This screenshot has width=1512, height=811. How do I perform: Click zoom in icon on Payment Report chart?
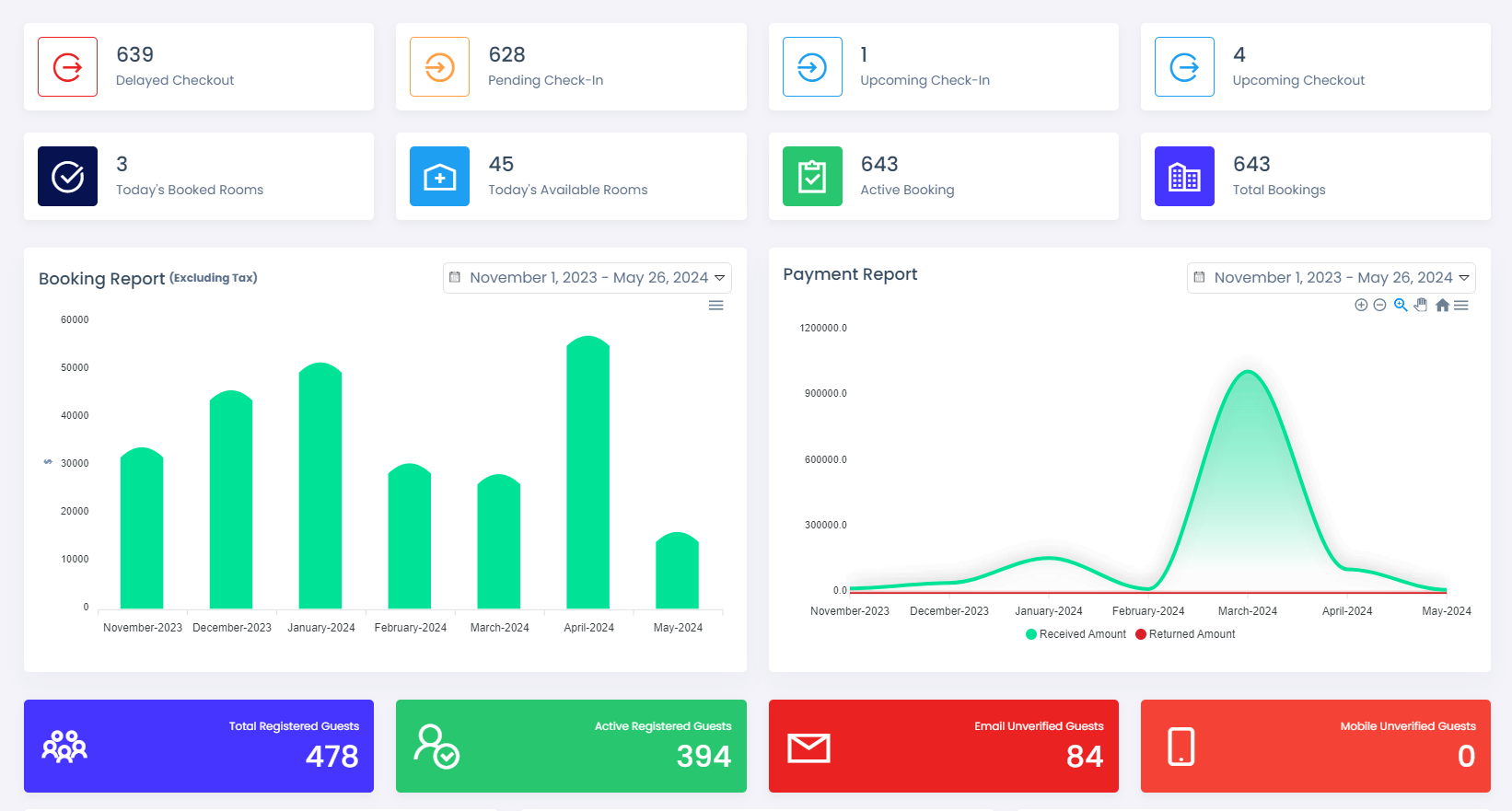[1361, 306]
